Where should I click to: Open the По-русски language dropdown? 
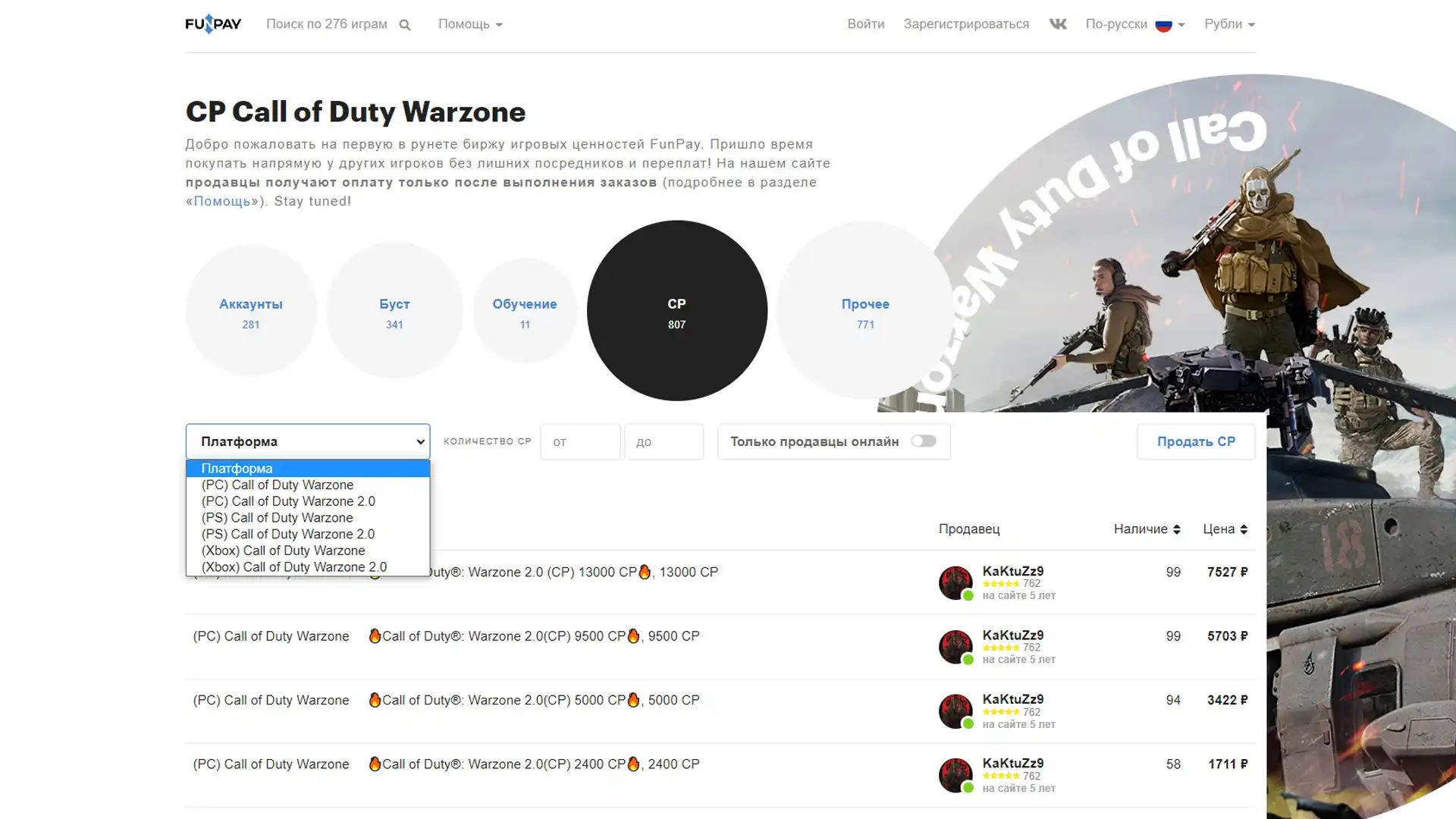pos(1135,24)
